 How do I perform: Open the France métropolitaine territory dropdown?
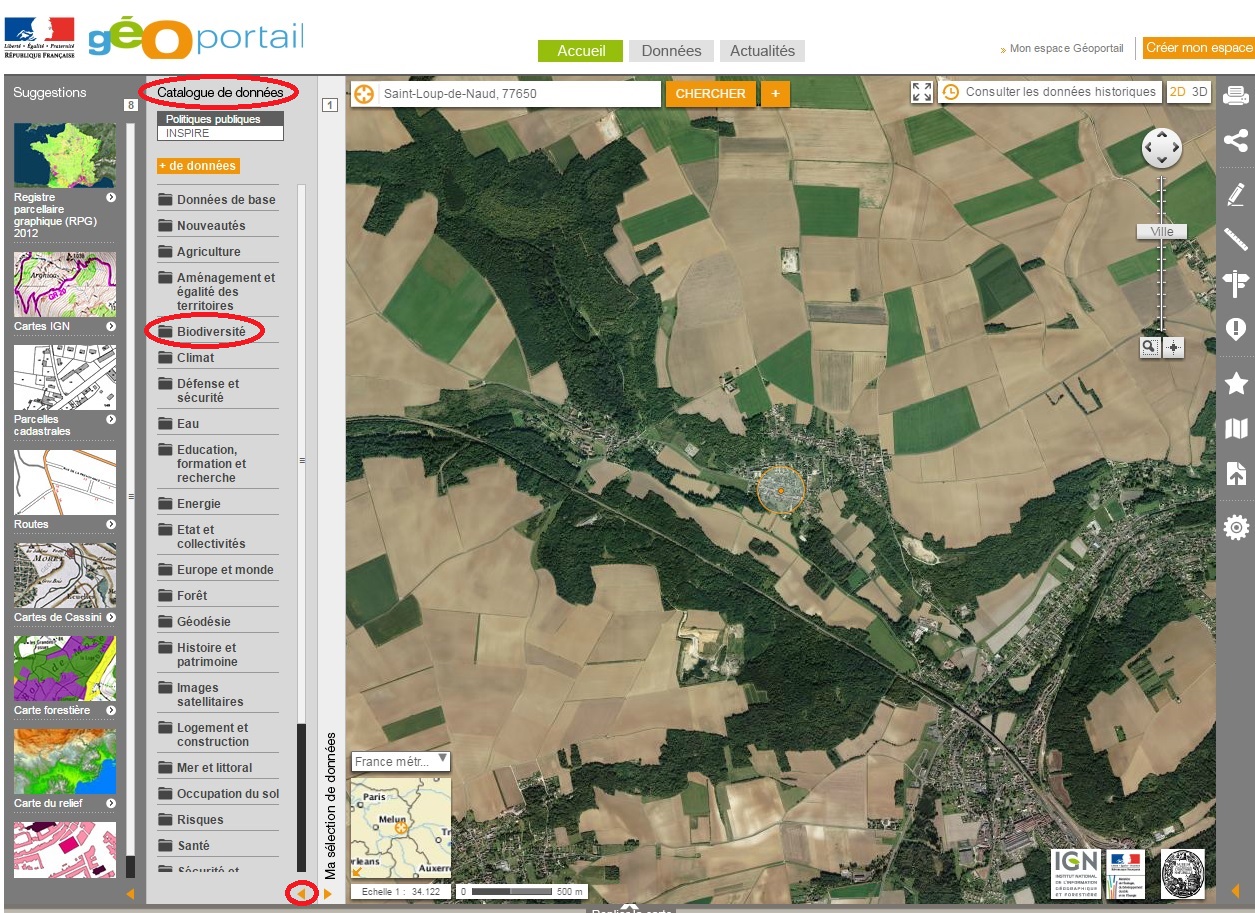pyautogui.click(x=401, y=761)
